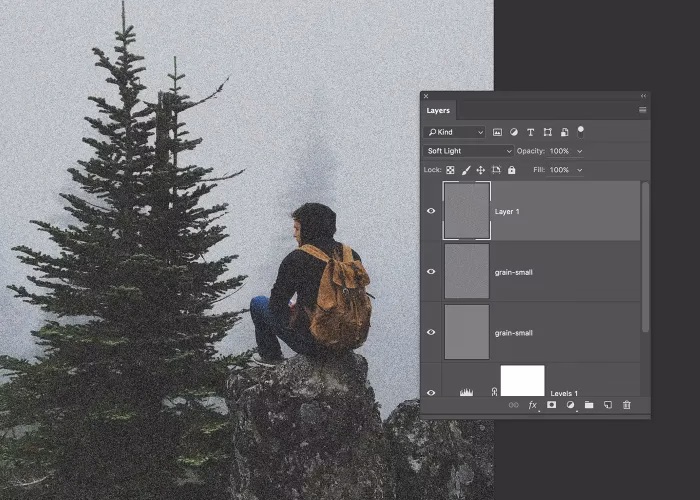Select the Layer 1 thumbnail
This screenshot has height=500, width=700.
(467, 210)
